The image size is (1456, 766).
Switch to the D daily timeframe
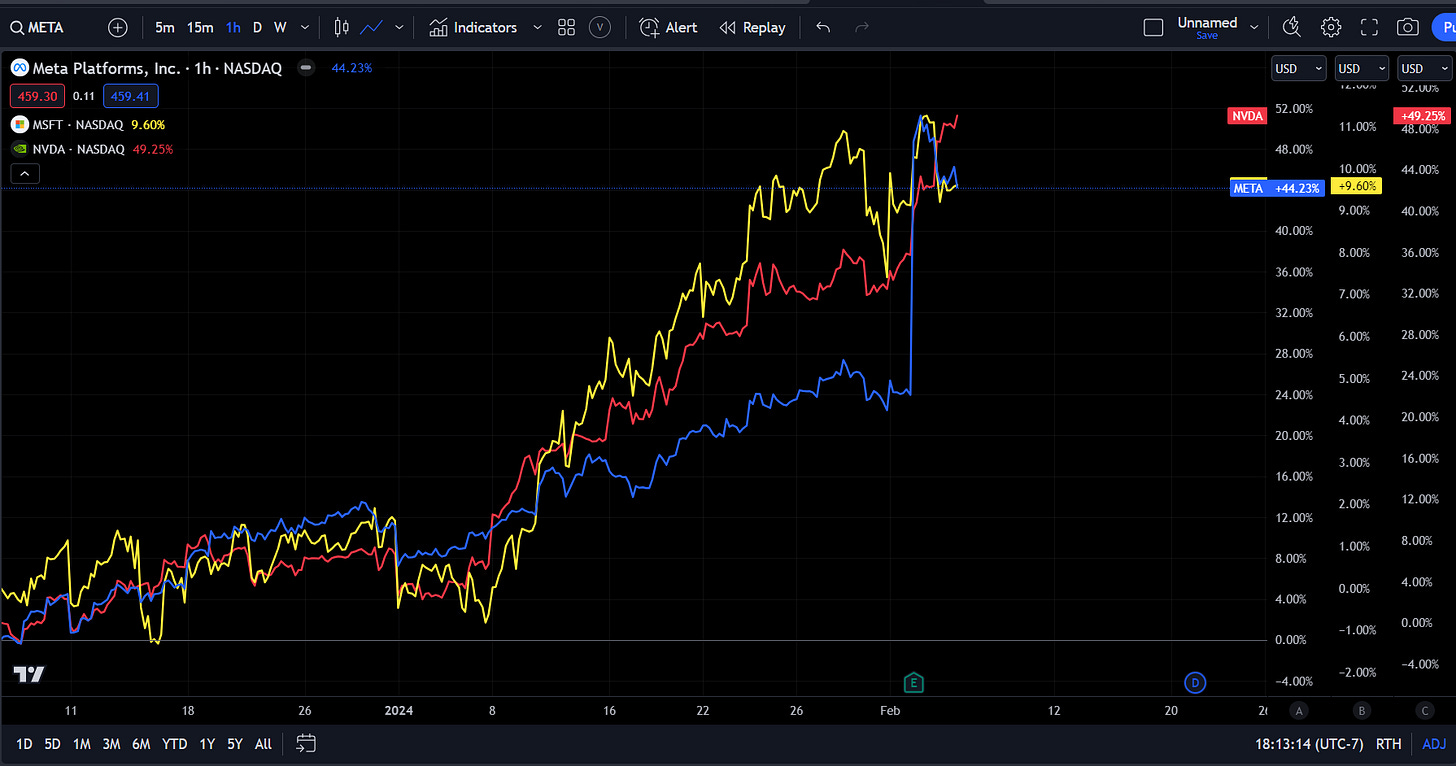click(x=257, y=27)
